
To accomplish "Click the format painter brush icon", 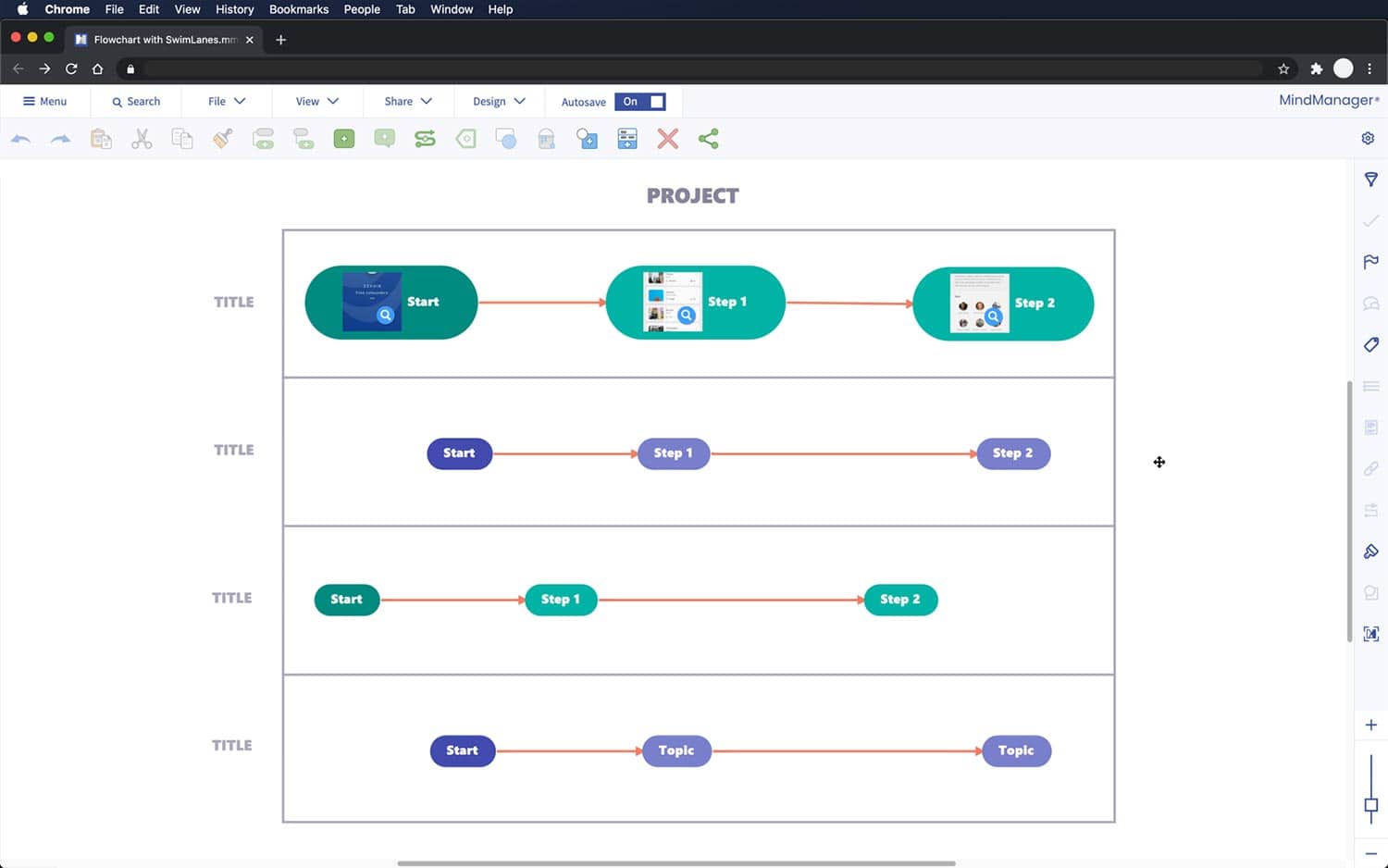I will 223,139.
